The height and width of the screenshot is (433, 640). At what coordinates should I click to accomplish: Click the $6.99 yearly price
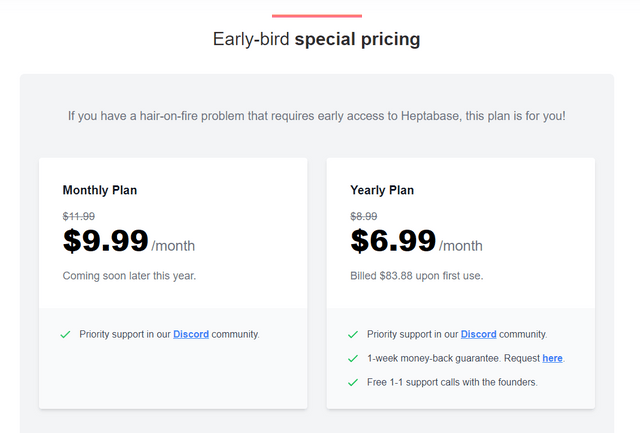point(393,240)
